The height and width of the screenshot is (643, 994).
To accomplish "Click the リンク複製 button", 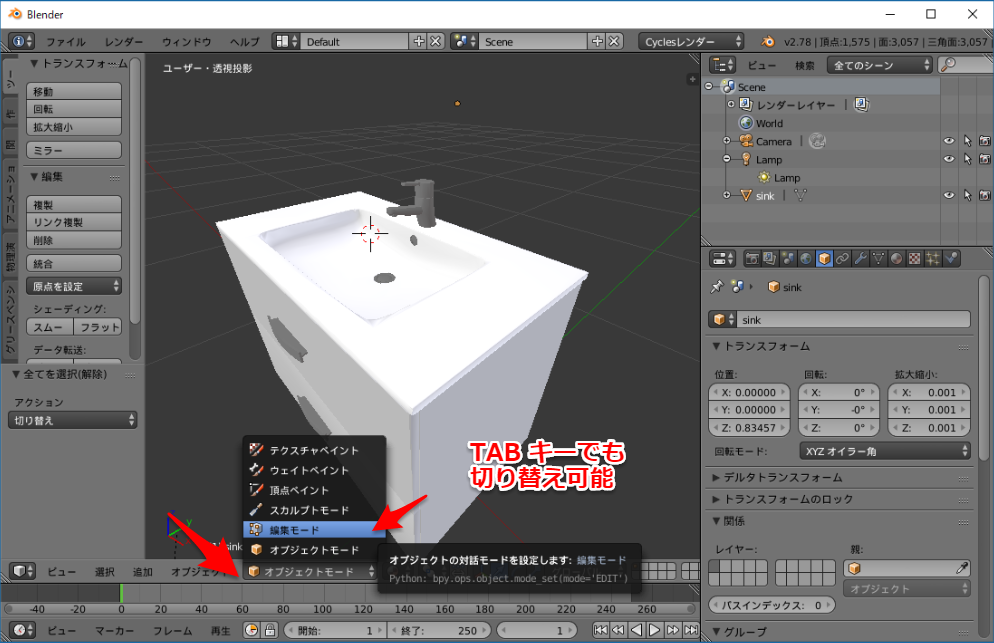I will point(74,222).
